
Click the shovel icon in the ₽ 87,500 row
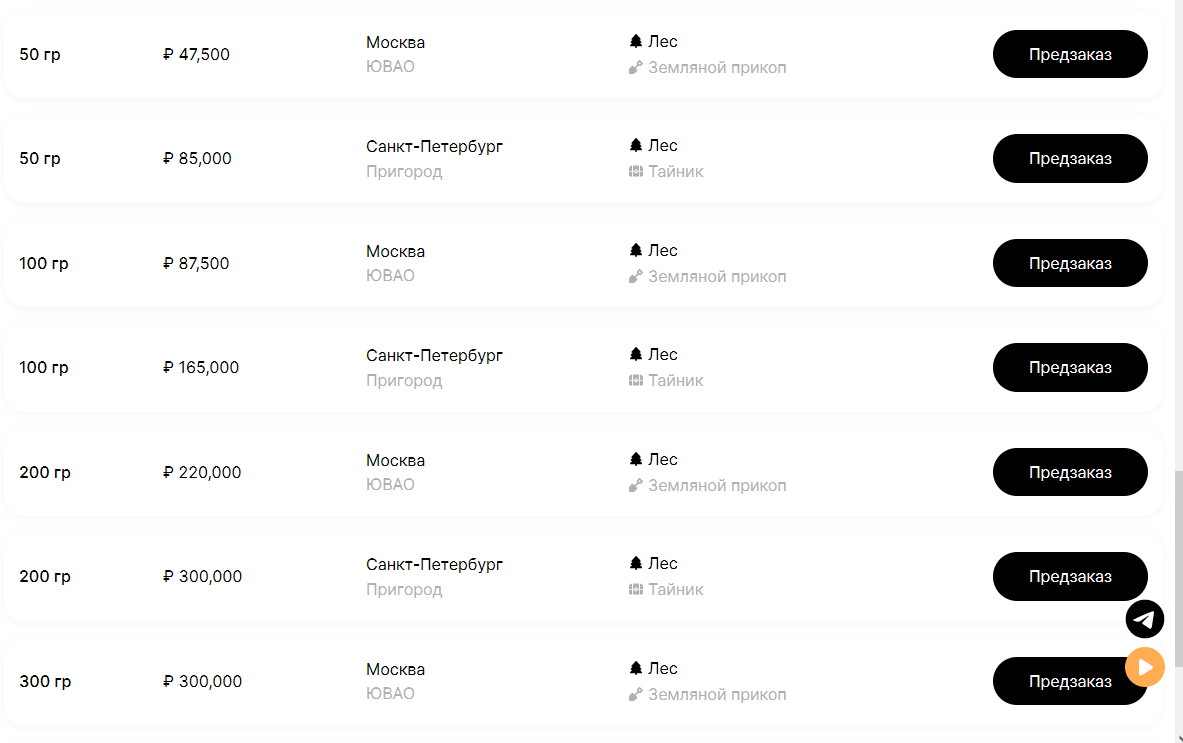click(635, 277)
